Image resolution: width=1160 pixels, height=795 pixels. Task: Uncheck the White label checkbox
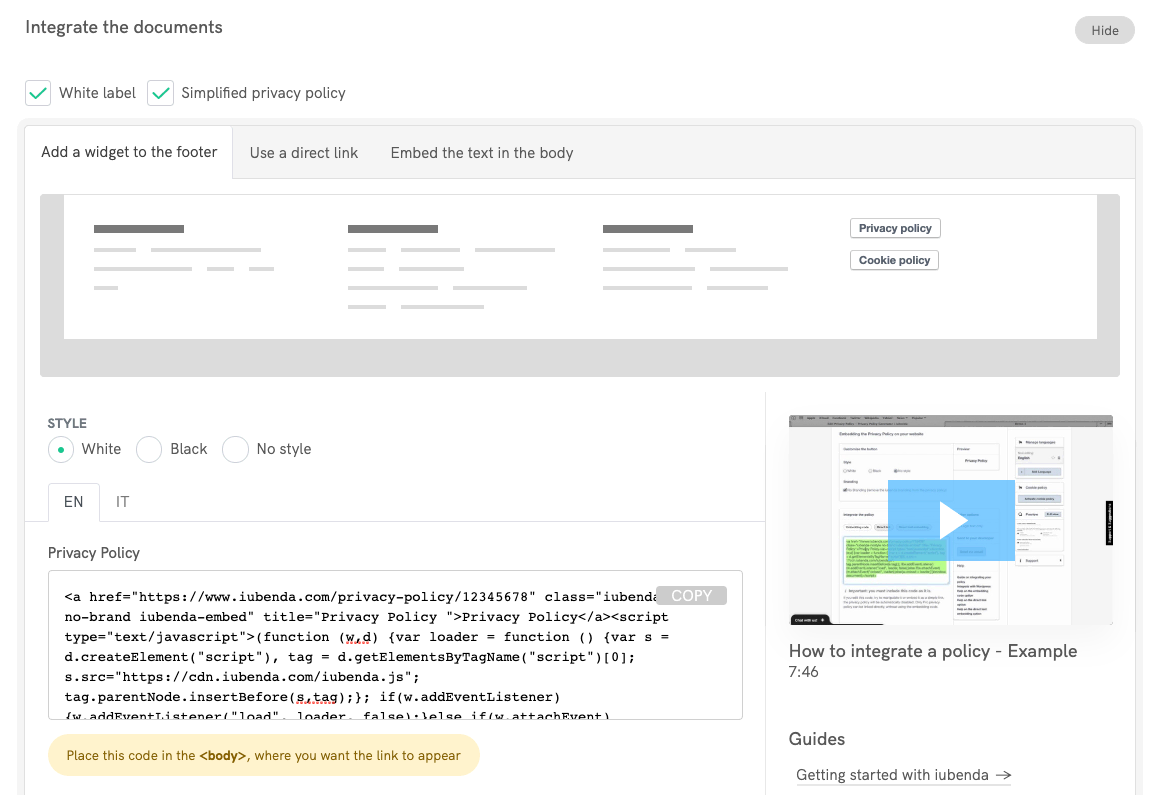point(37,92)
